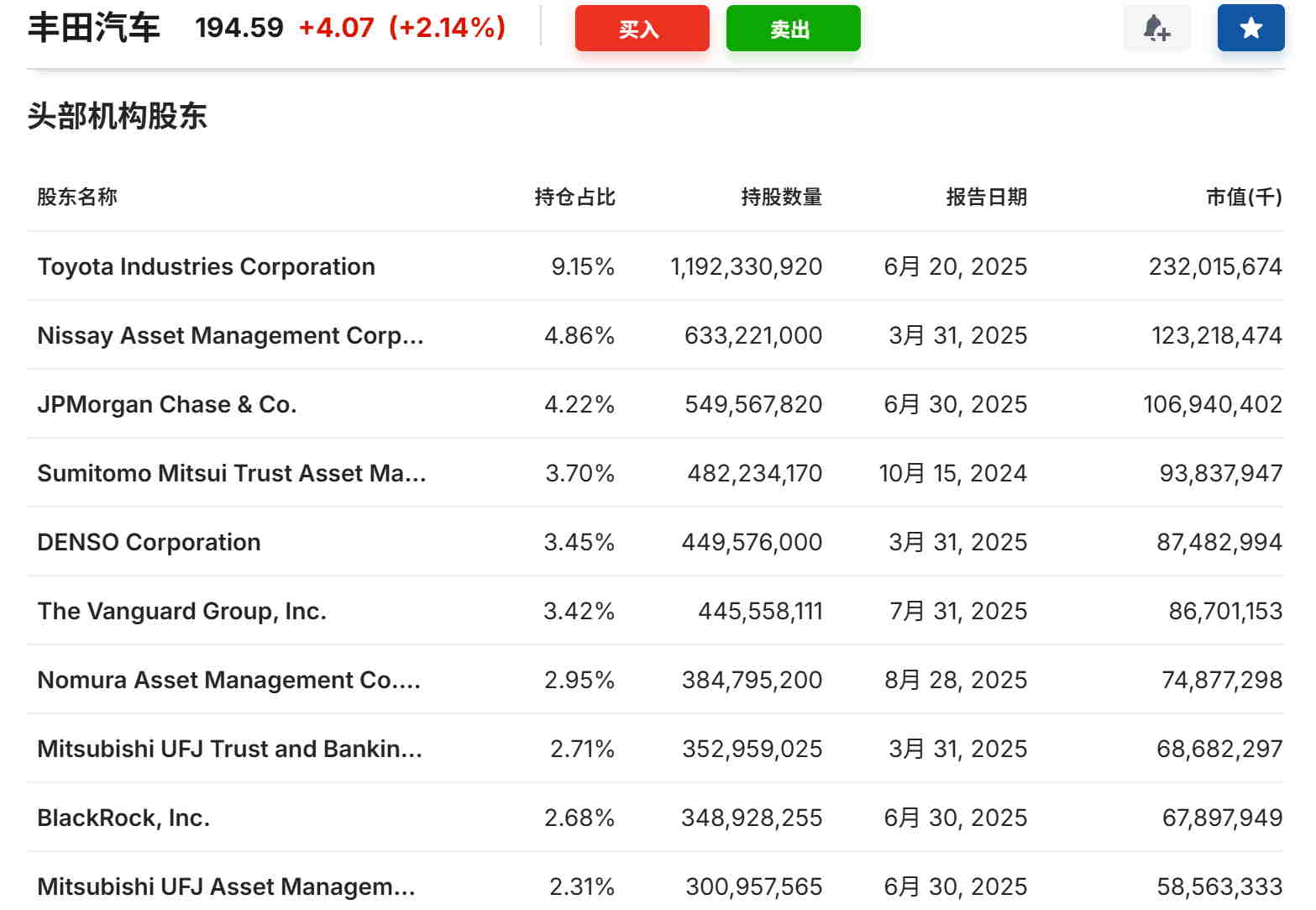Select JPMorgan Chase & Co. row

167,405
